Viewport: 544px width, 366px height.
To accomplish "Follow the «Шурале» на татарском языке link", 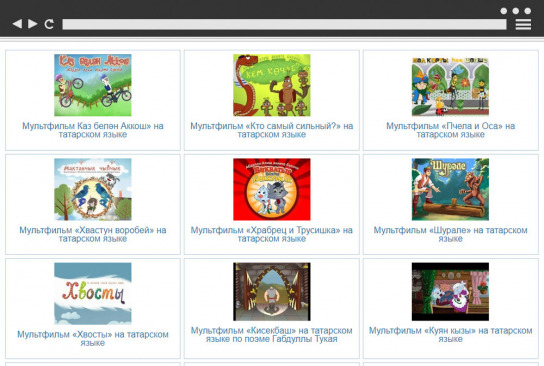I will tap(450, 234).
